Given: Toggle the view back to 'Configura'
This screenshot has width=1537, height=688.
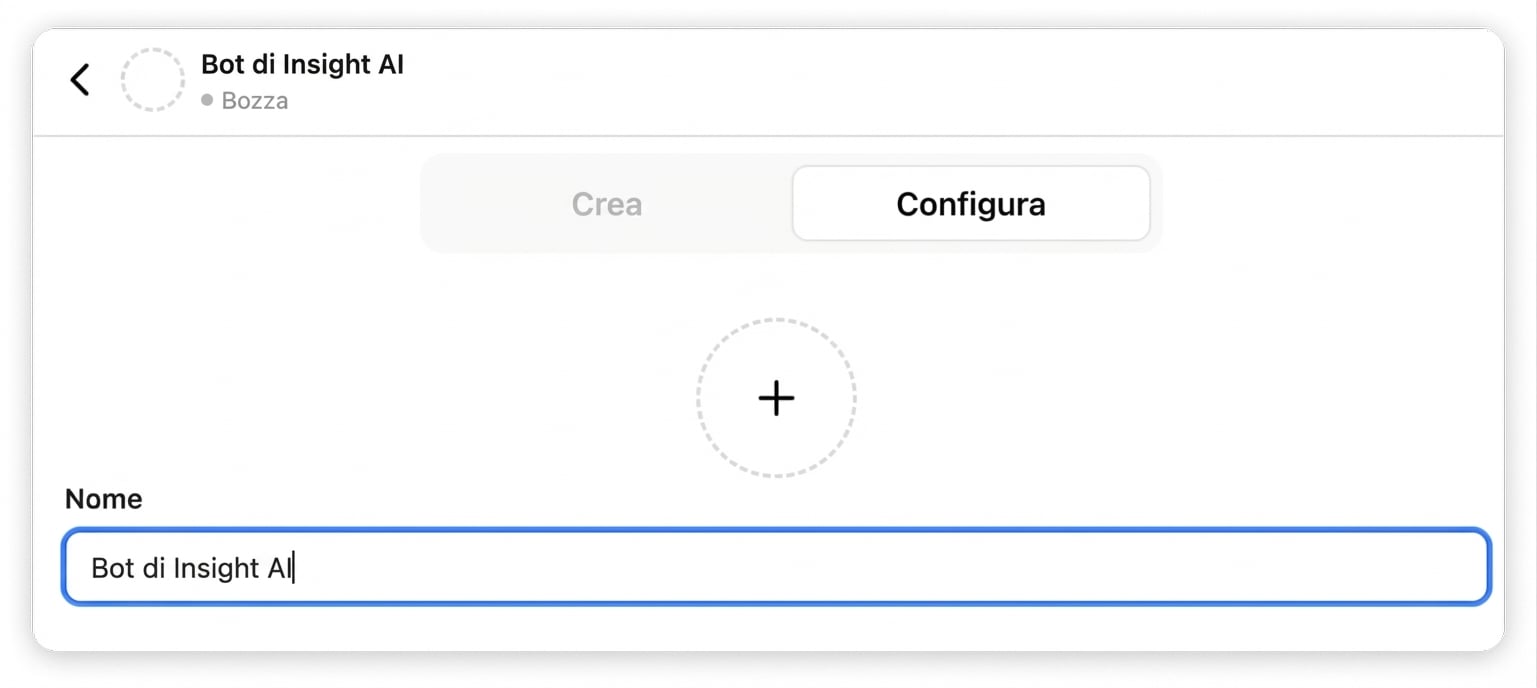Looking at the screenshot, I should click(x=971, y=203).
